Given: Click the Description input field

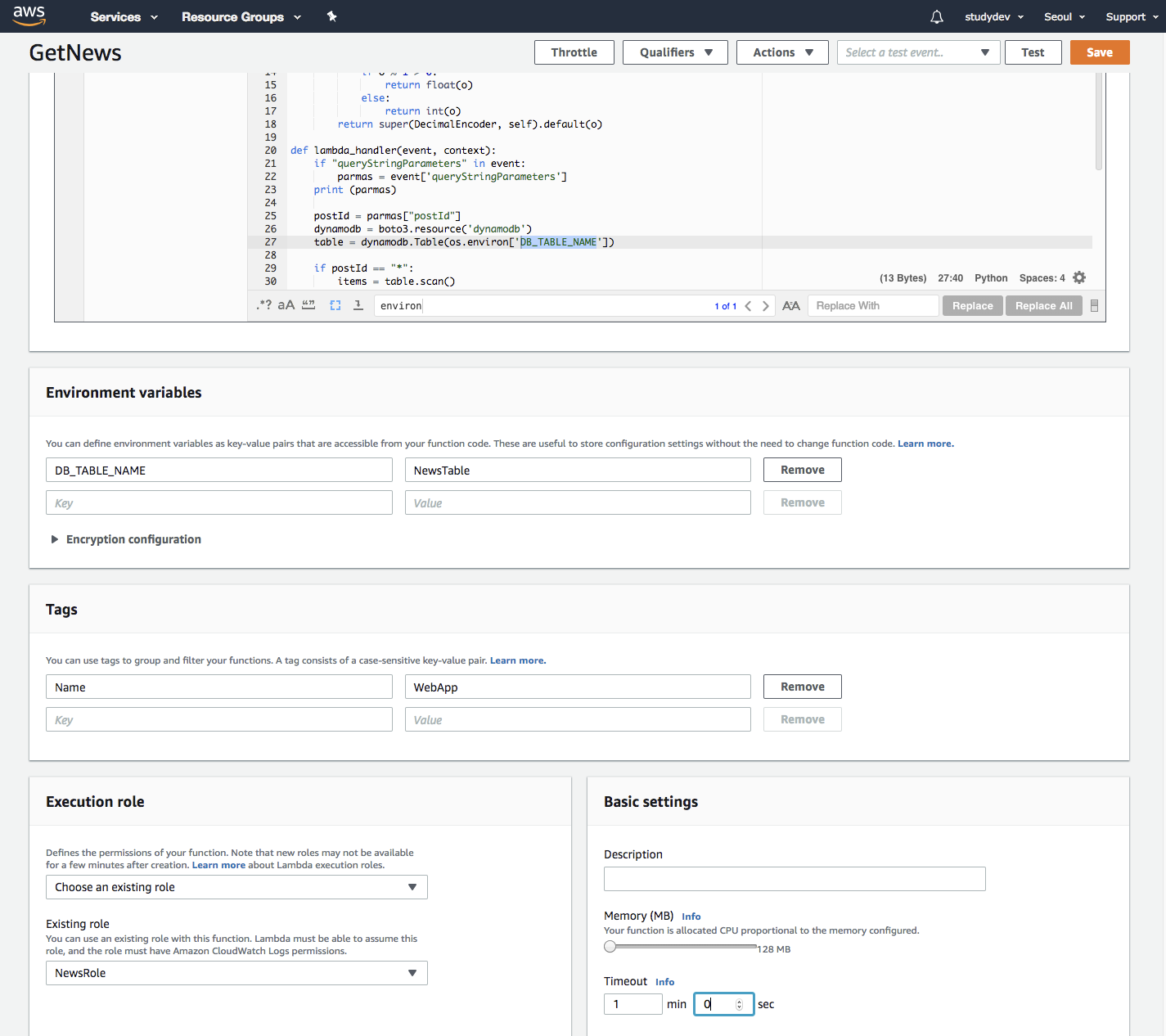Looking at the screenshot, I should pyautogui.click(x=795, y=879).
